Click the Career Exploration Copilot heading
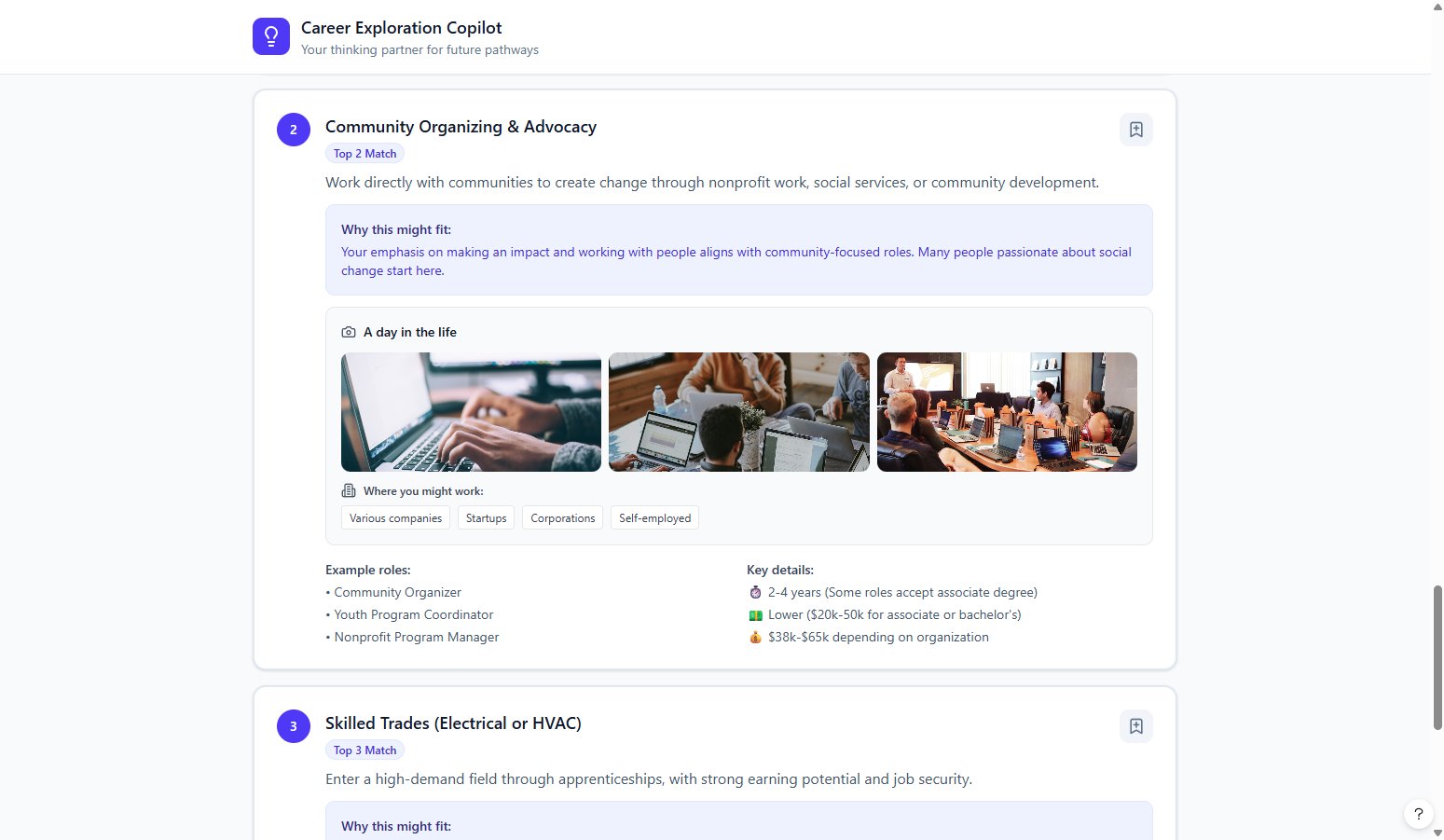The image size is (1444, 840). pyautogui.click(x=402, y=28)
